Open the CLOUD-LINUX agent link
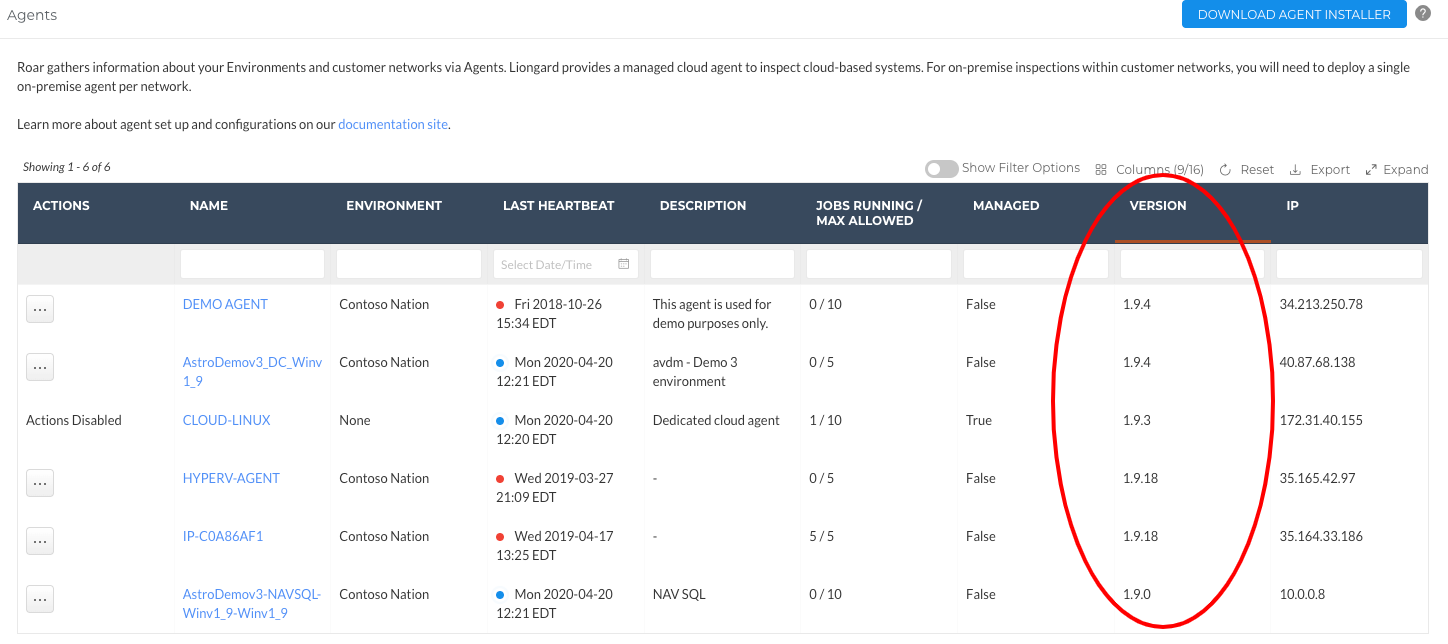 coord(226,420)
